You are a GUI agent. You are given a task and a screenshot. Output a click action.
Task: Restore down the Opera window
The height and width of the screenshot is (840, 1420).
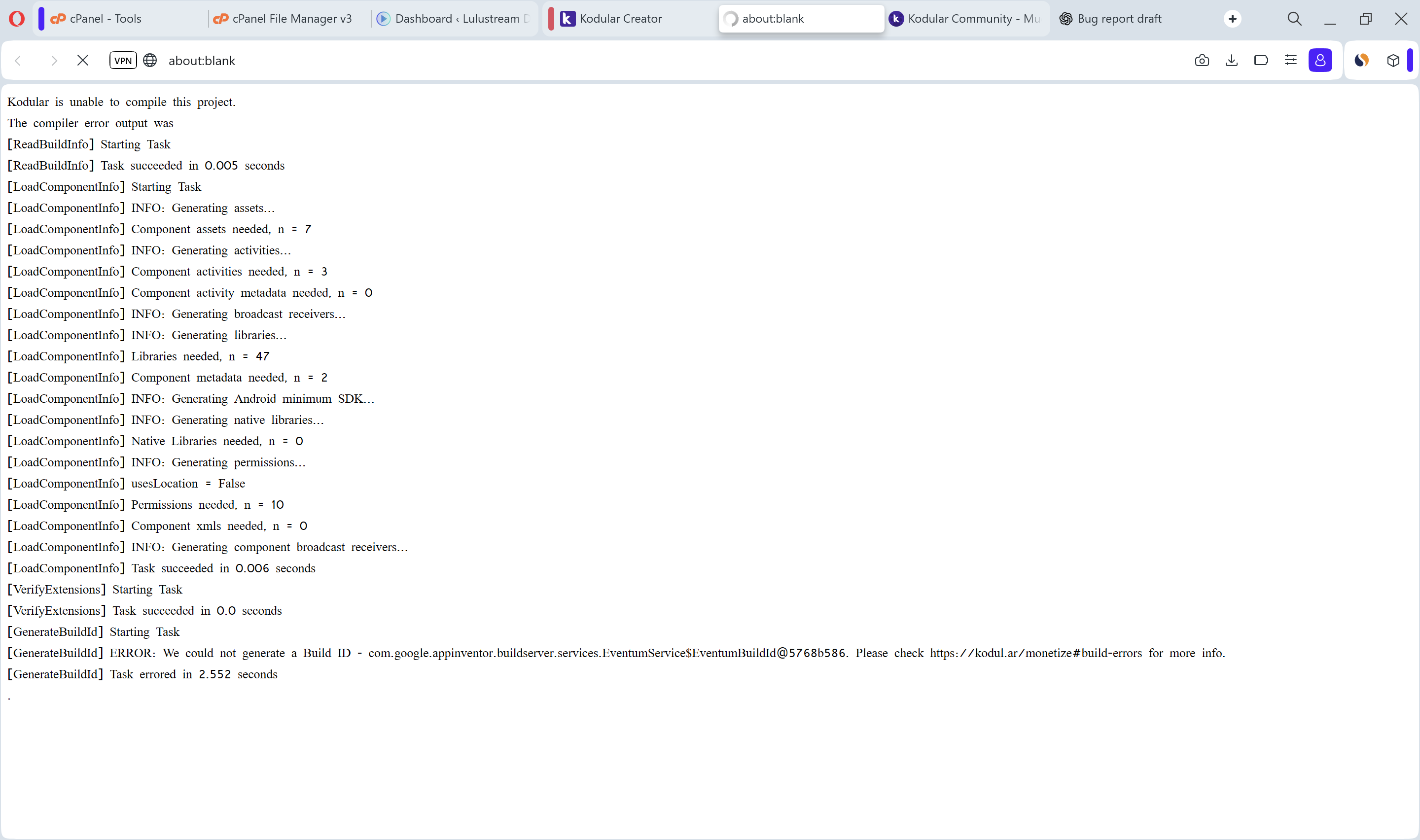(1366, 19)
